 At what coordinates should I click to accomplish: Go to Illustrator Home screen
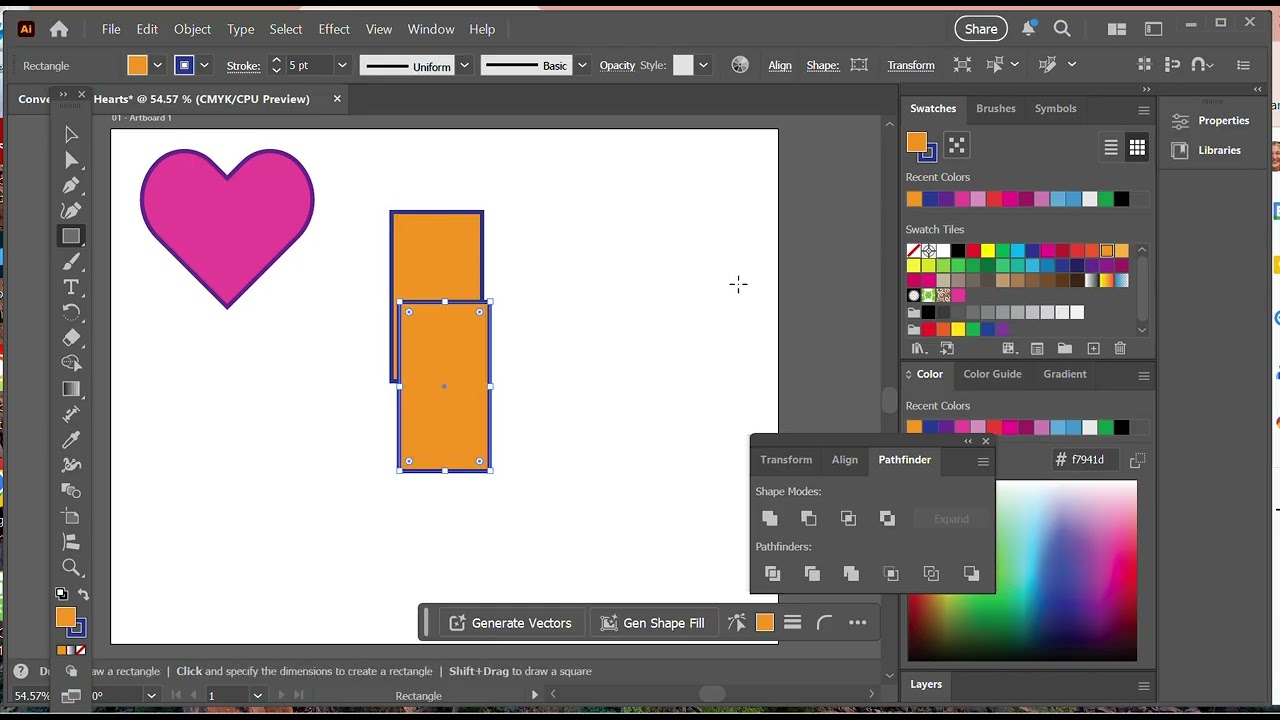pos(59,29)
